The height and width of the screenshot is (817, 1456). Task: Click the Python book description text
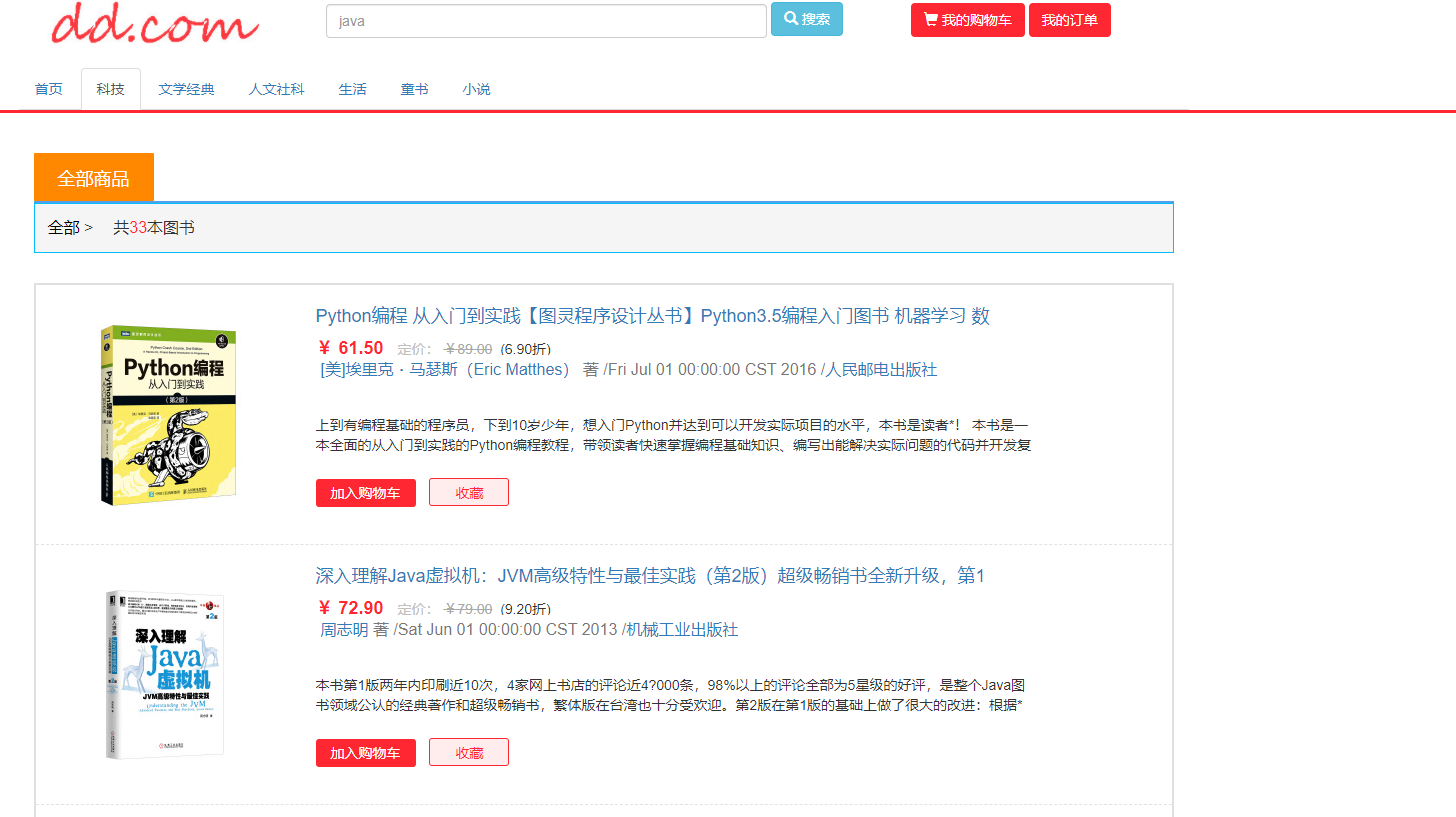click(674, 435)
